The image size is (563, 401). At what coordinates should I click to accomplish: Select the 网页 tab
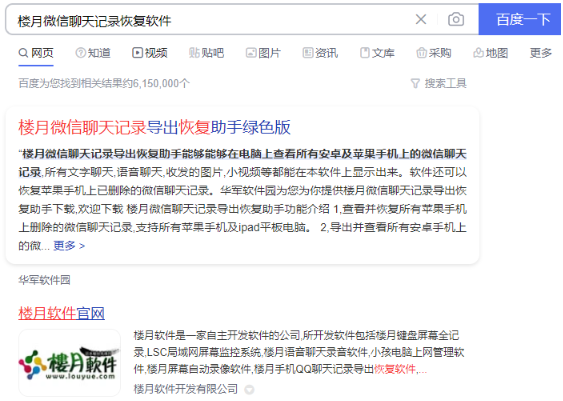coord(36,53)
